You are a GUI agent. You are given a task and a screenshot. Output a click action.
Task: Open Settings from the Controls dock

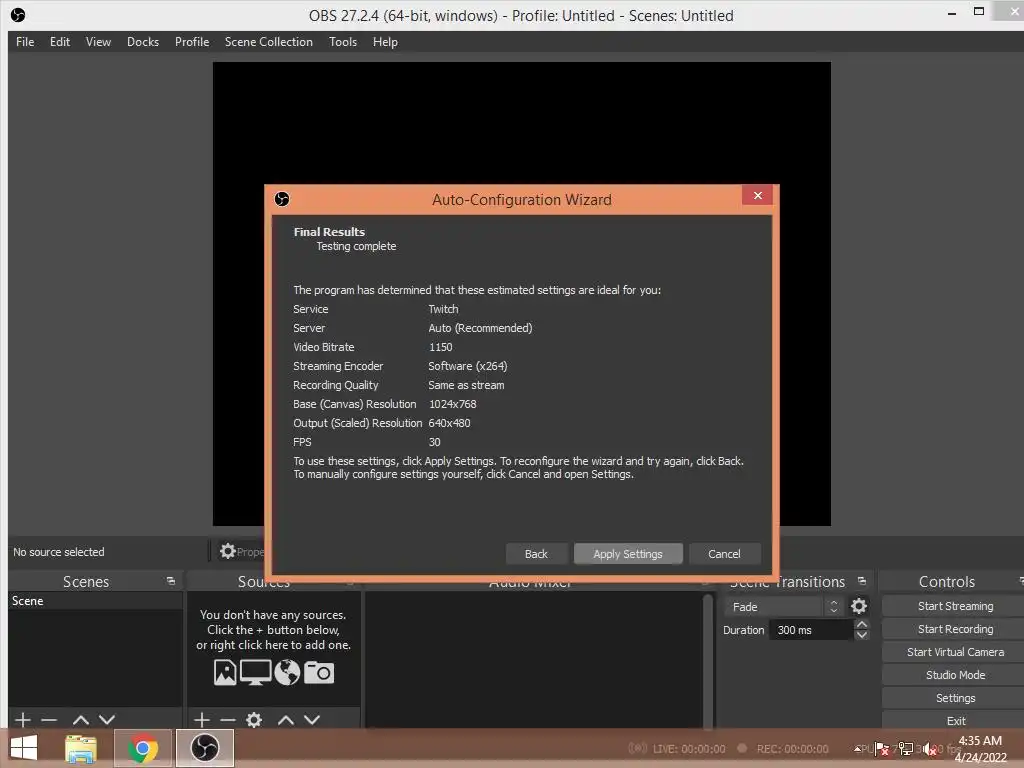[955, 698]
